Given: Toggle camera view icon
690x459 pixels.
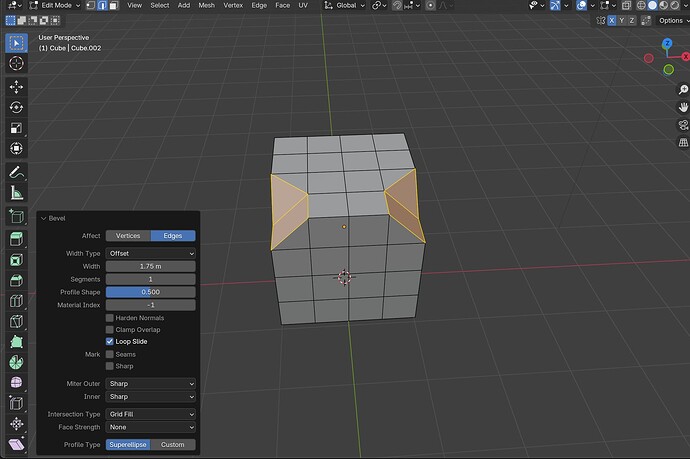Looking at the screenshot, I should click(x=683, y=125).
